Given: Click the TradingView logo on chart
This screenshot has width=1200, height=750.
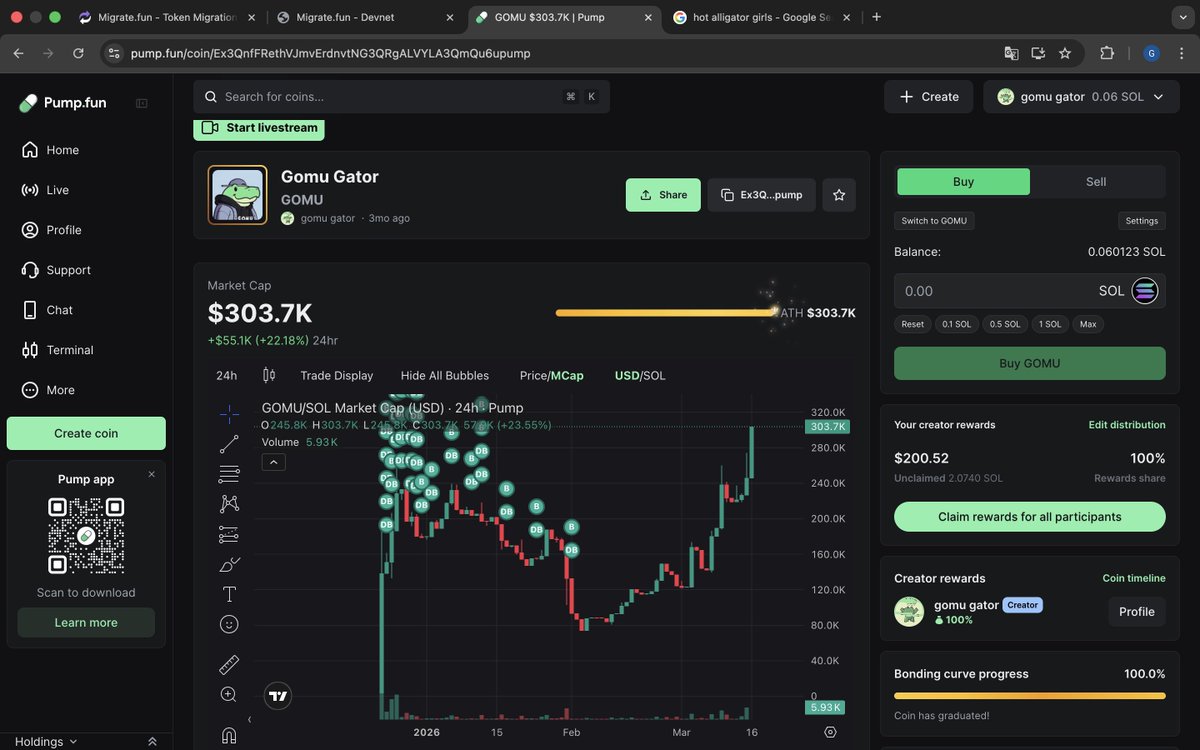Looking at the screenshot, I should [x=278, y=696].
